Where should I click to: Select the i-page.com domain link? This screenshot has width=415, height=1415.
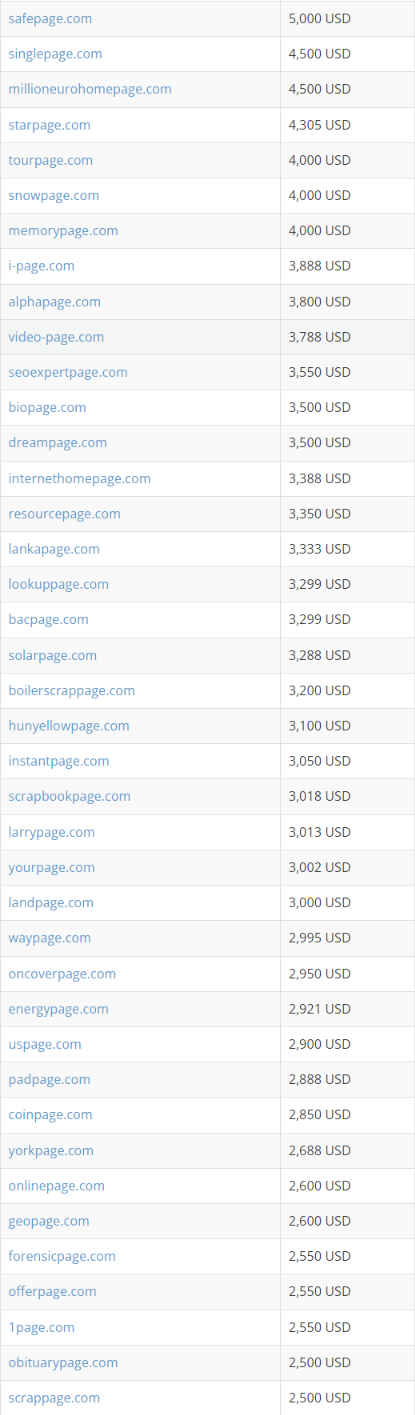tap(41, 266)
